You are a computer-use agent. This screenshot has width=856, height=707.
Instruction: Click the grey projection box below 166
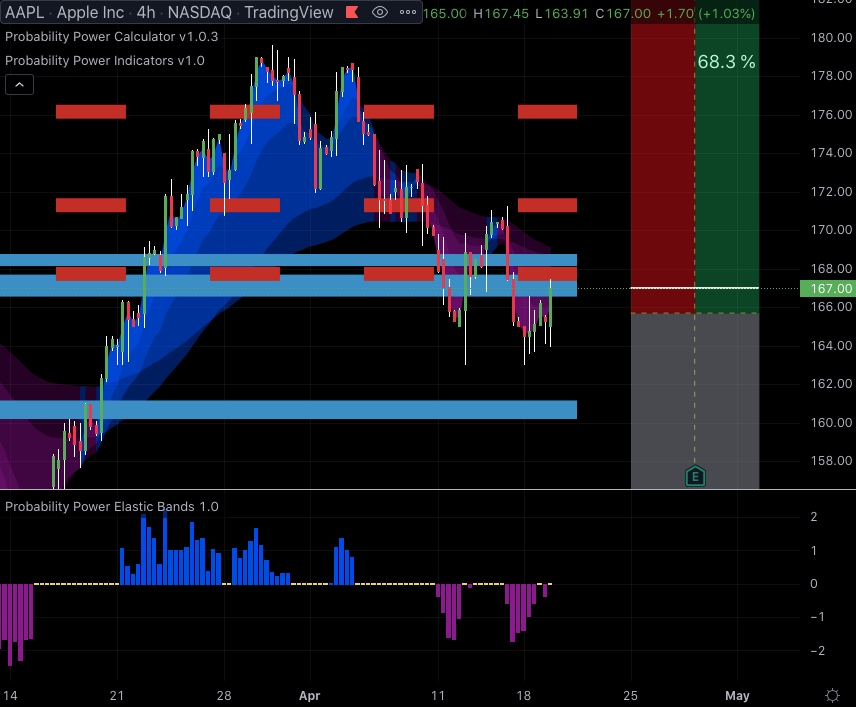[x=694, y=400]
